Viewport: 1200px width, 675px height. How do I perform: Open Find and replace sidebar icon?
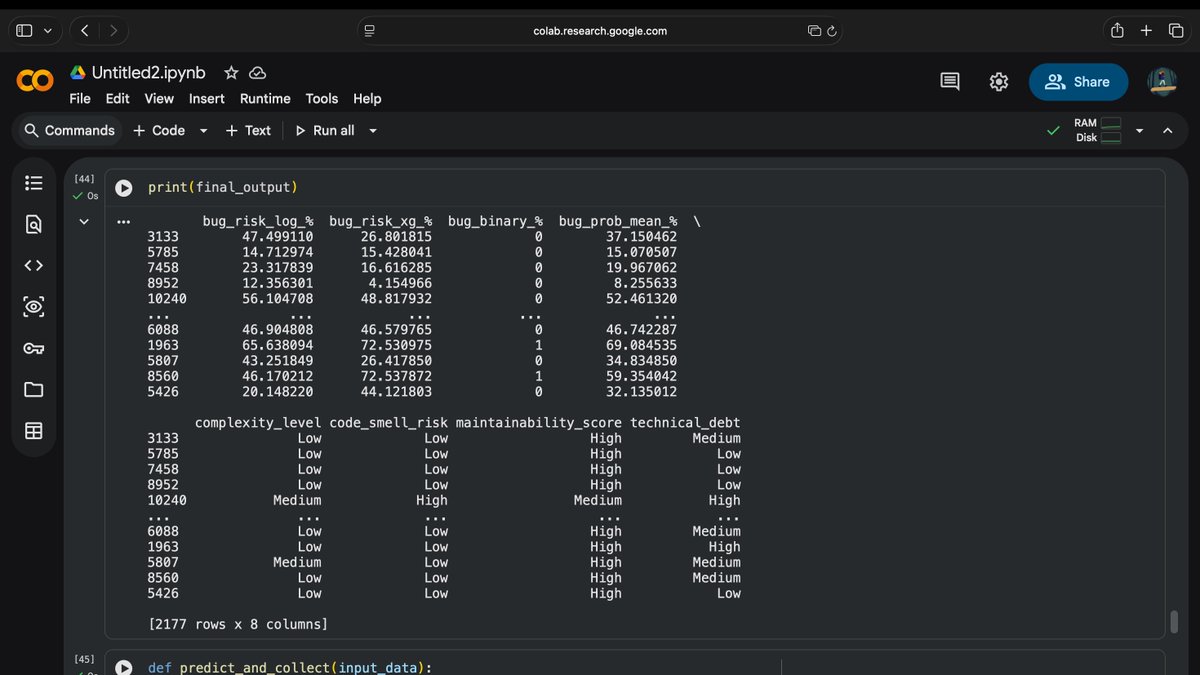(34, 224)
